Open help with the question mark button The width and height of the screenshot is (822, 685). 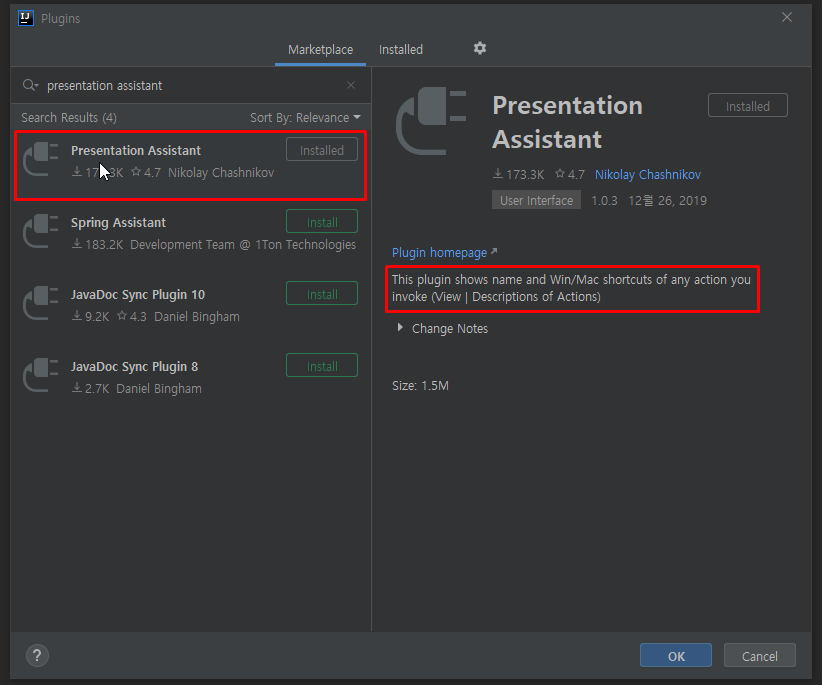(37, 656)
